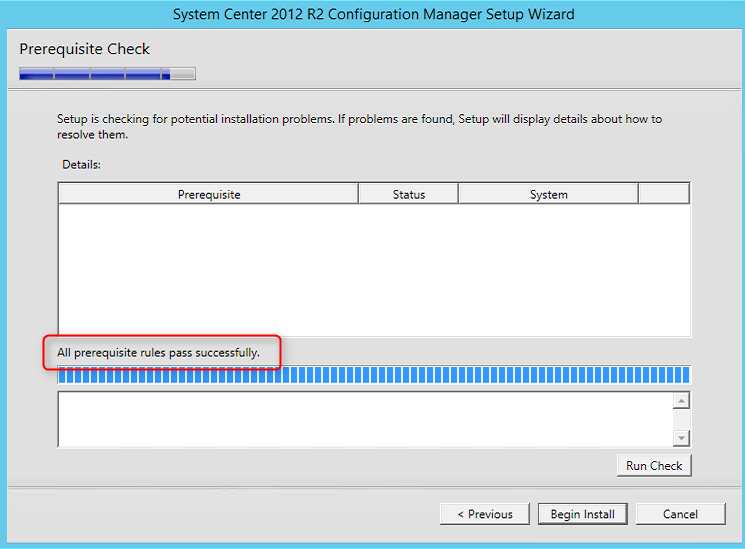Viewport: 745px width, 549px height.
Task: Click the wizard step progress indicator under the title
Action: click(x=107, y=74)
